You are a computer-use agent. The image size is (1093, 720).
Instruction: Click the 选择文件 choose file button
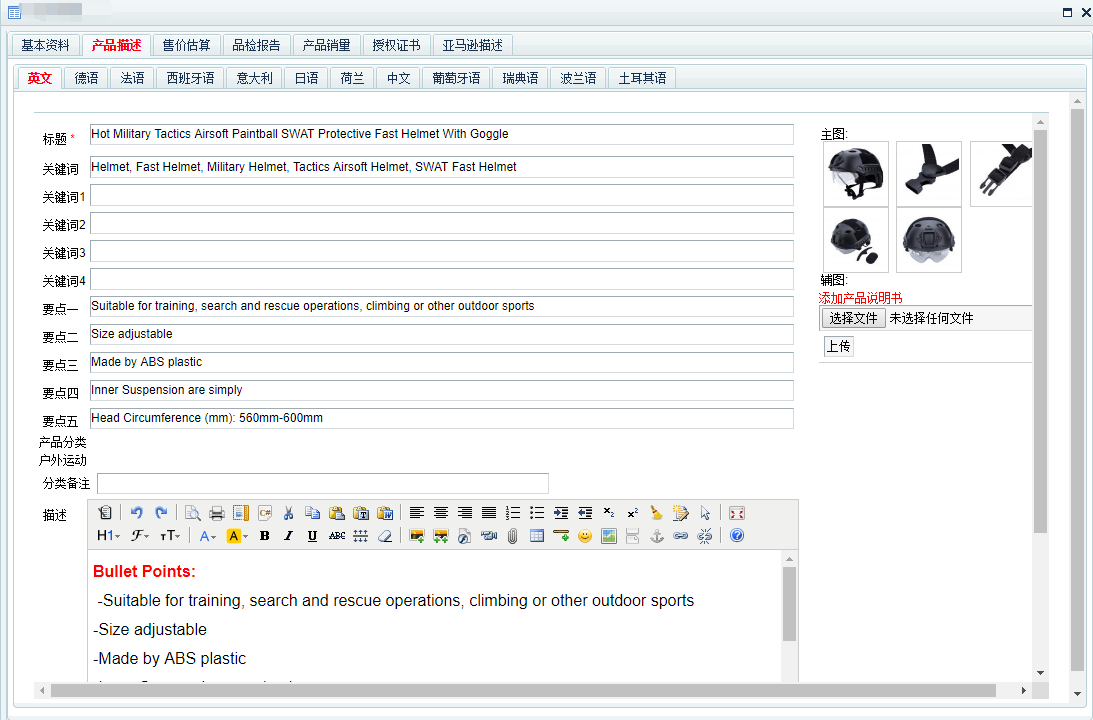click(853, 319)
